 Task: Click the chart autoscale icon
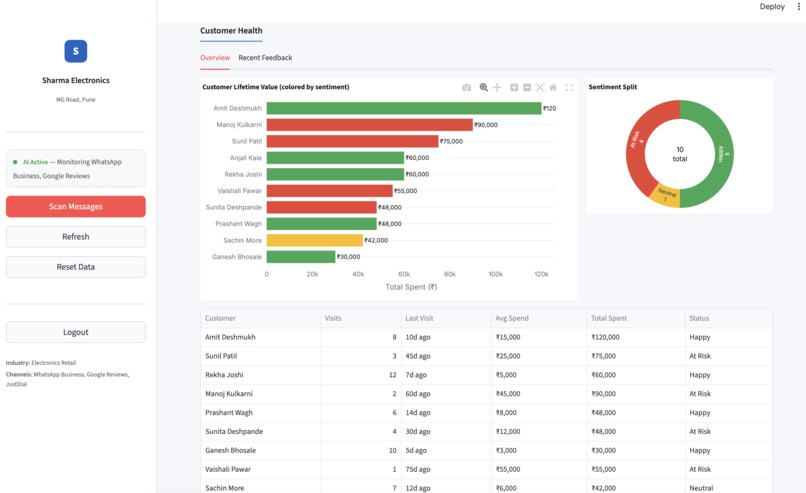point(540,87)
